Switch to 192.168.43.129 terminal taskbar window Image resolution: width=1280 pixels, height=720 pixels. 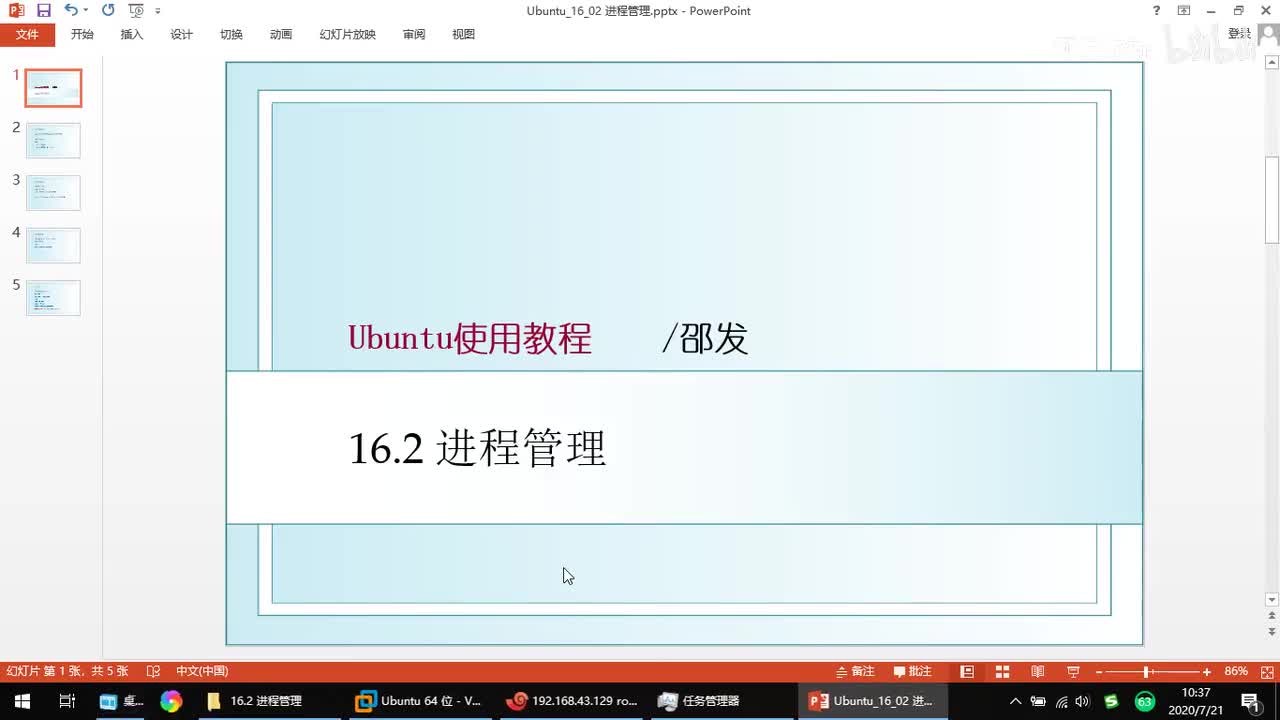point(571,701)
